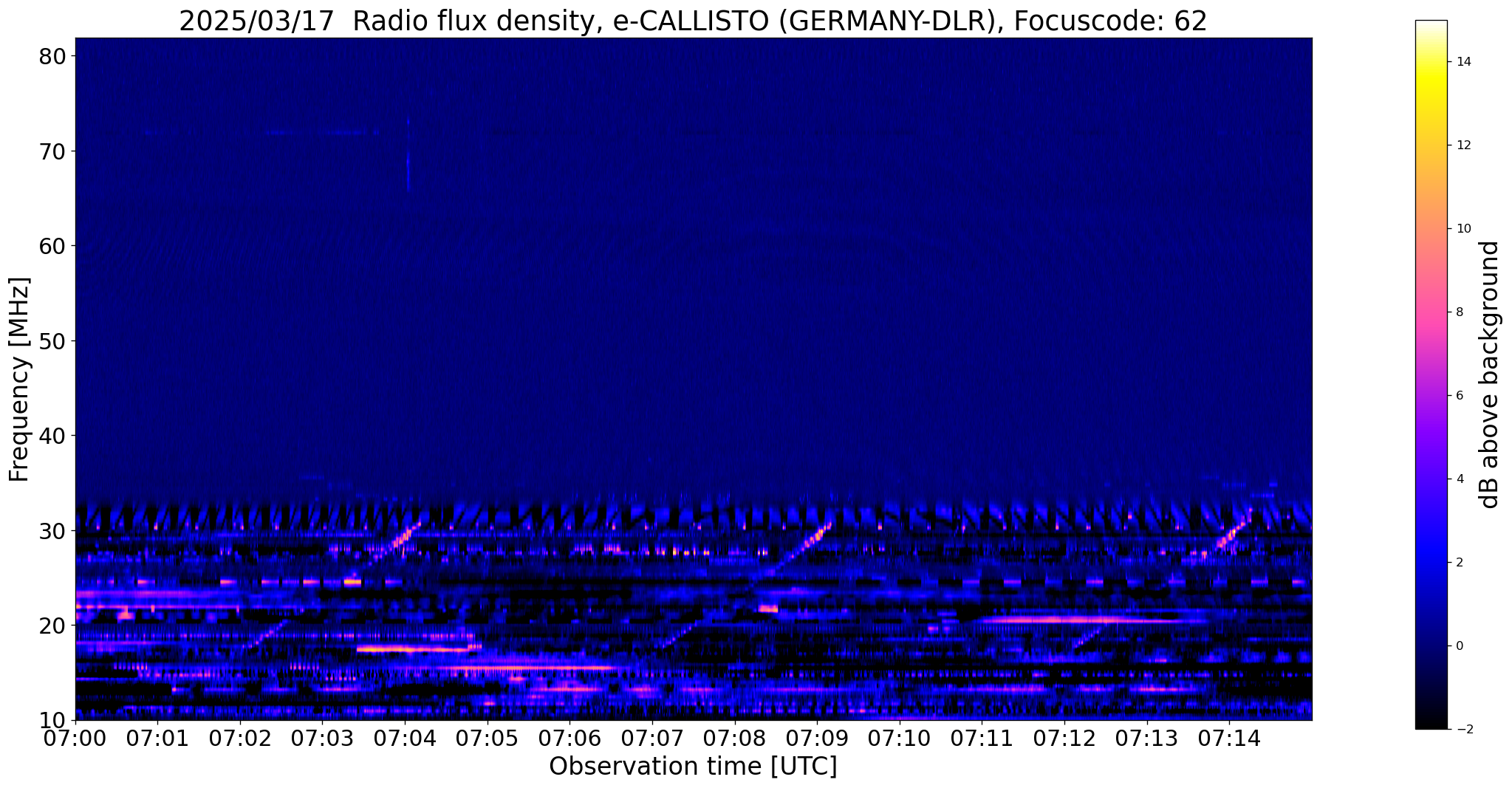Click the 60 MHz frequency tick label

point(52,246)
